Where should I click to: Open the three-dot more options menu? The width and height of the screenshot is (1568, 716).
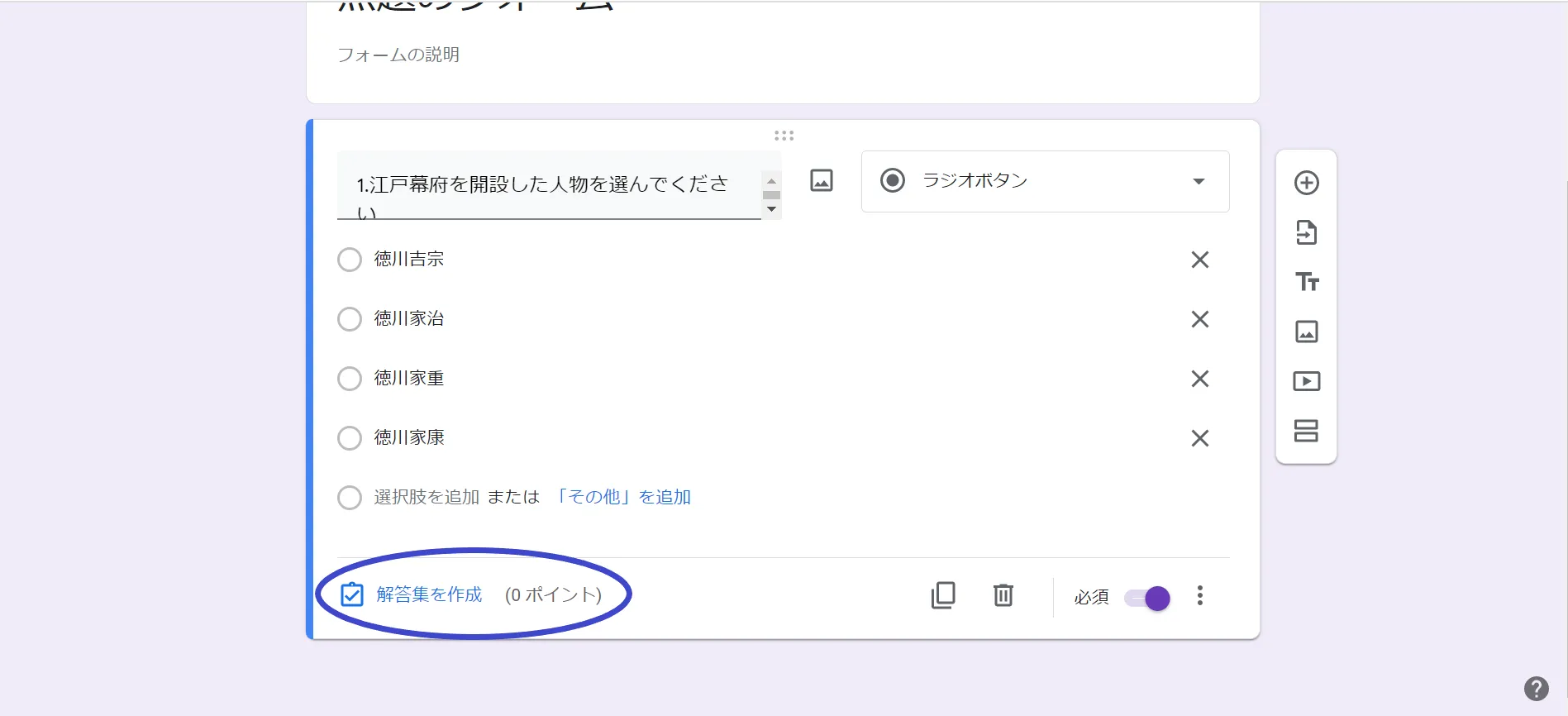pyautogui.click(x=1199, y=595)
